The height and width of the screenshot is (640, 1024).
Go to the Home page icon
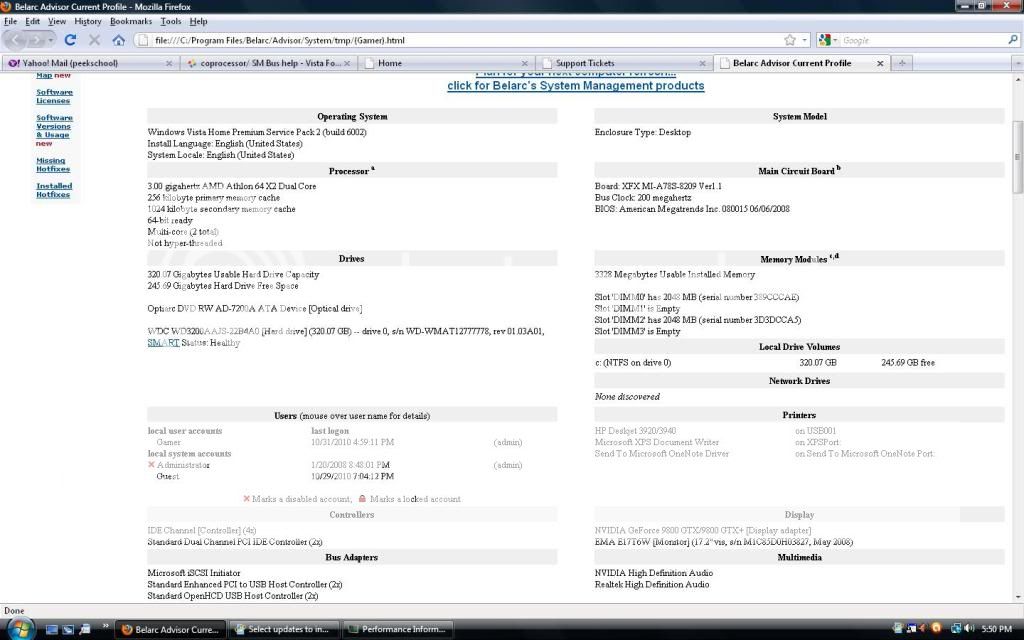coord(118,40)
